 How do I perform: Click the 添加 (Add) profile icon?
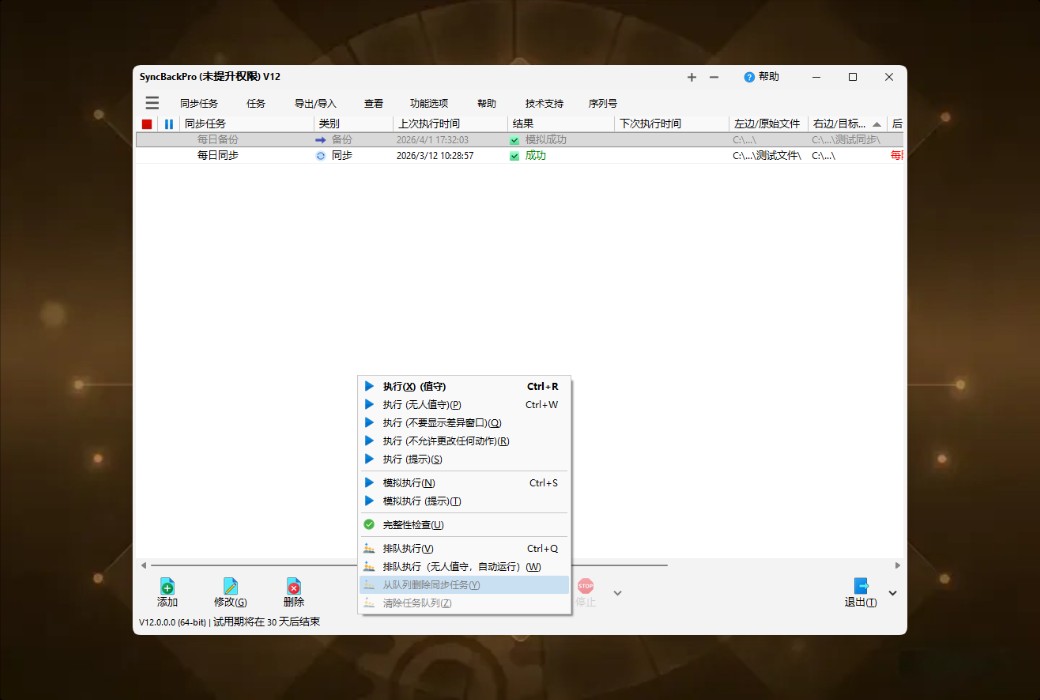point(166,588)
